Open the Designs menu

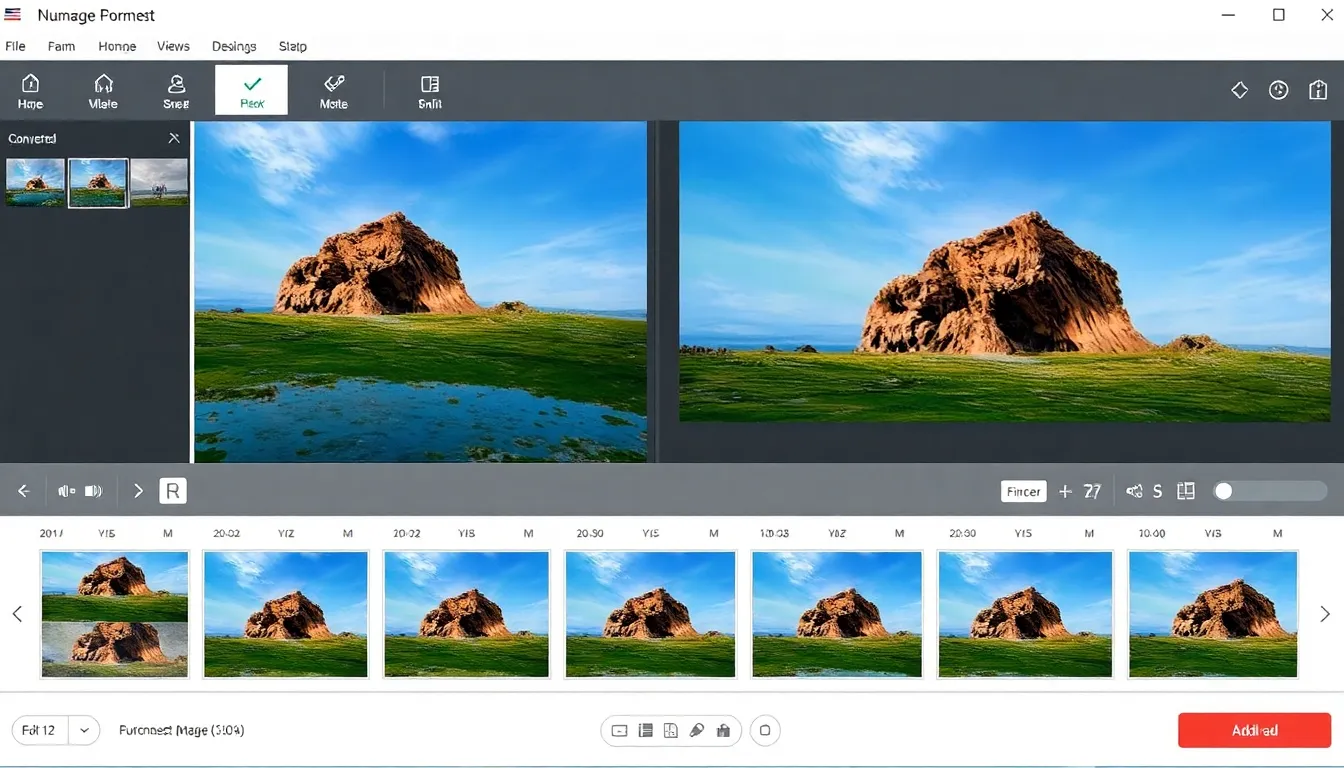pyautogui.click(x=233, y=46)
